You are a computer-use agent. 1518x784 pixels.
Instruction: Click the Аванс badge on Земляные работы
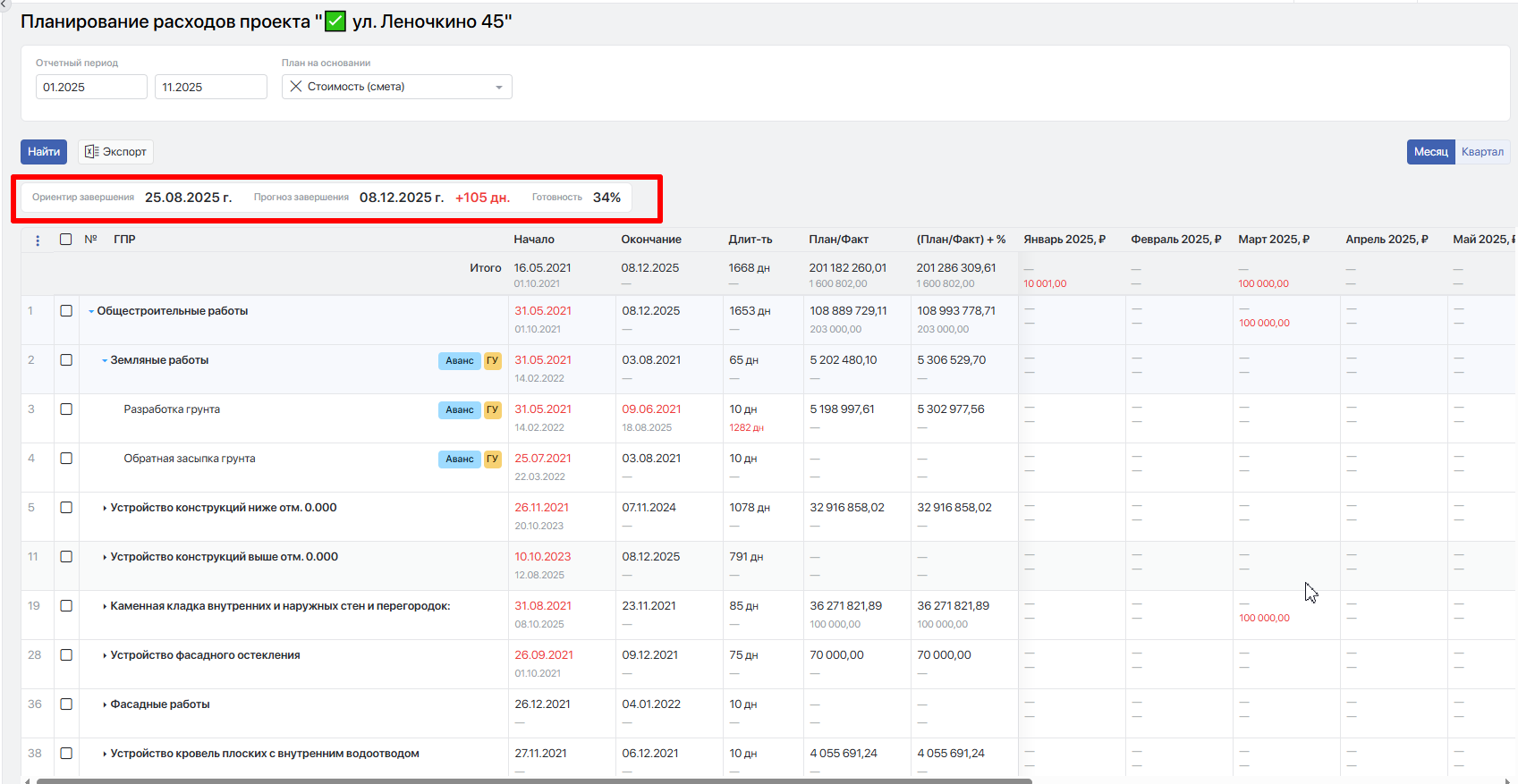coord(459,361)
